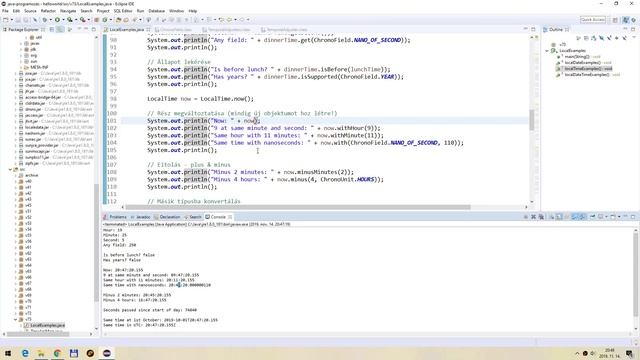The width and height of the screenshot is (640, 360).
Task: Minimize the Package Explorer view
Action: pyautogui.click(x=87, y=29)
